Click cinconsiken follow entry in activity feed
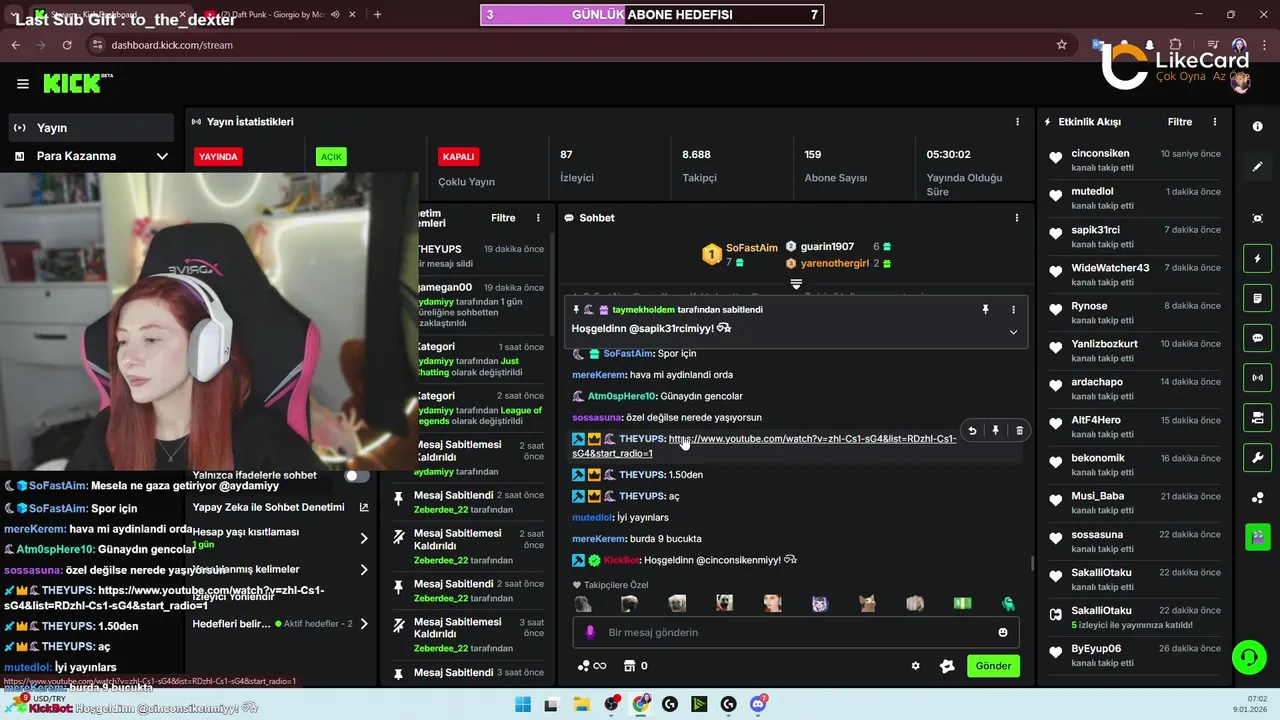This screenshot has width=1280, height=720. 1134,160
